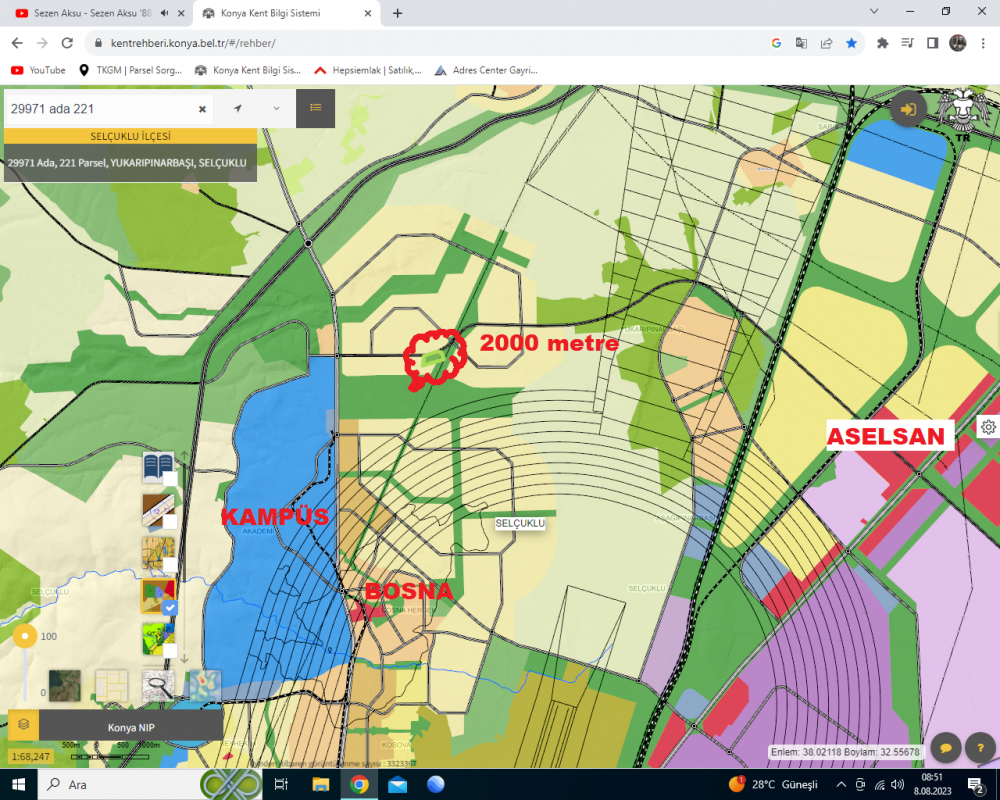Select the highlighted zoning plan layer thumbnail
1000x800 pixels.
tap(158, 596)
